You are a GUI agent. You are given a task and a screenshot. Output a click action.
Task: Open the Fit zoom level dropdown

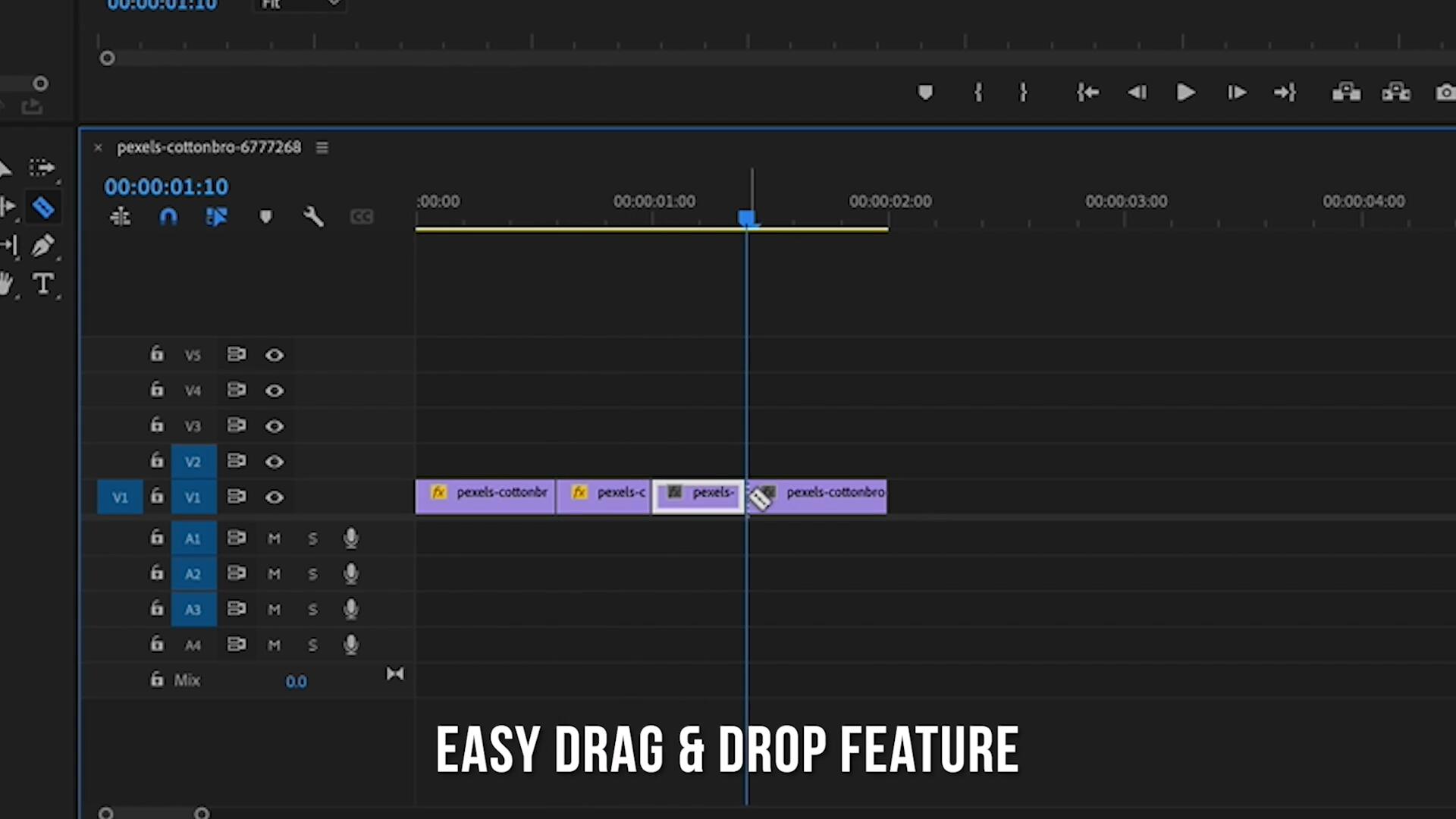pos(300,5)
